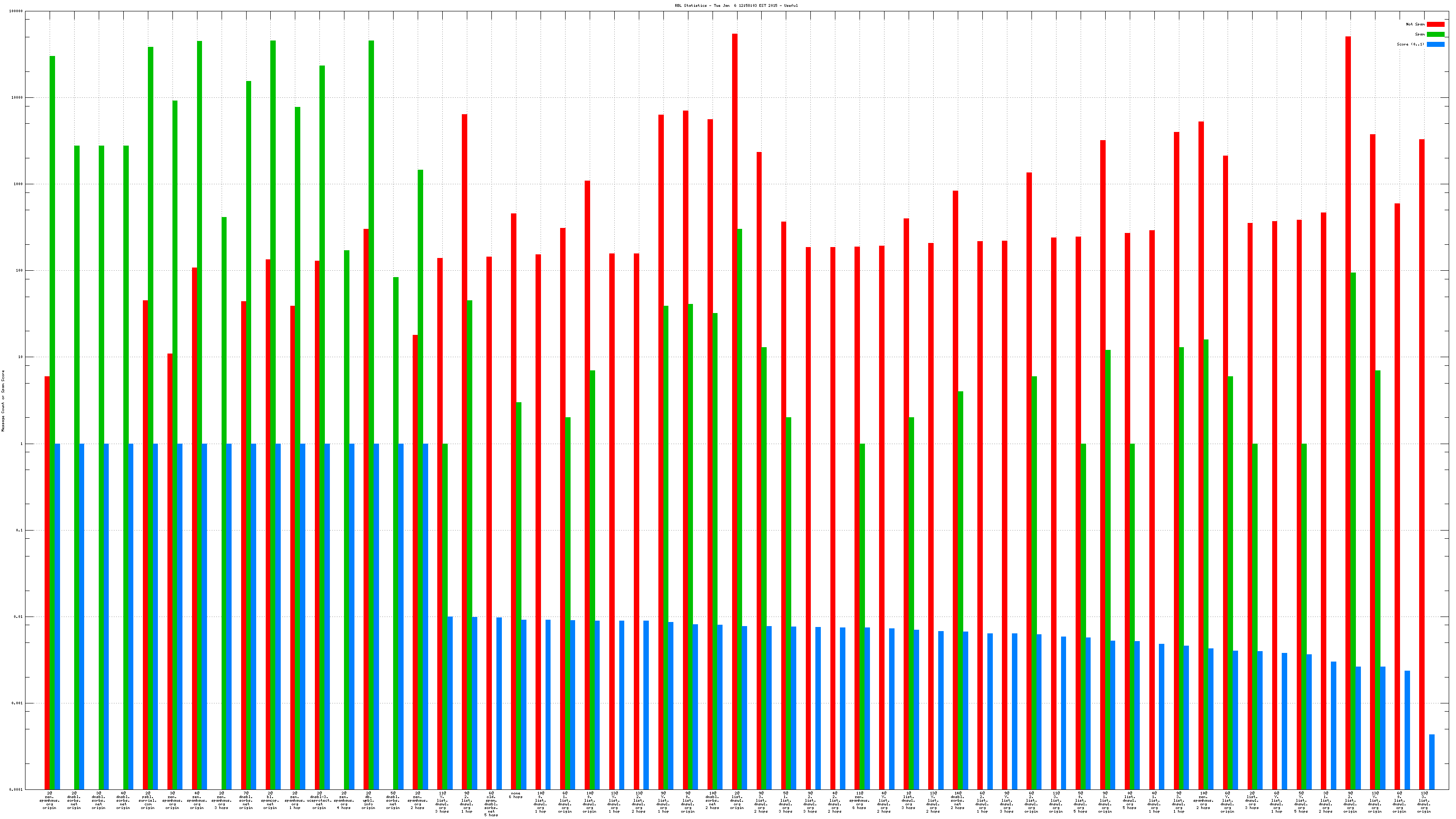1456x819 pixels.
Task: Select the 'Not Spam' legend label
Action: (1416, 24)
